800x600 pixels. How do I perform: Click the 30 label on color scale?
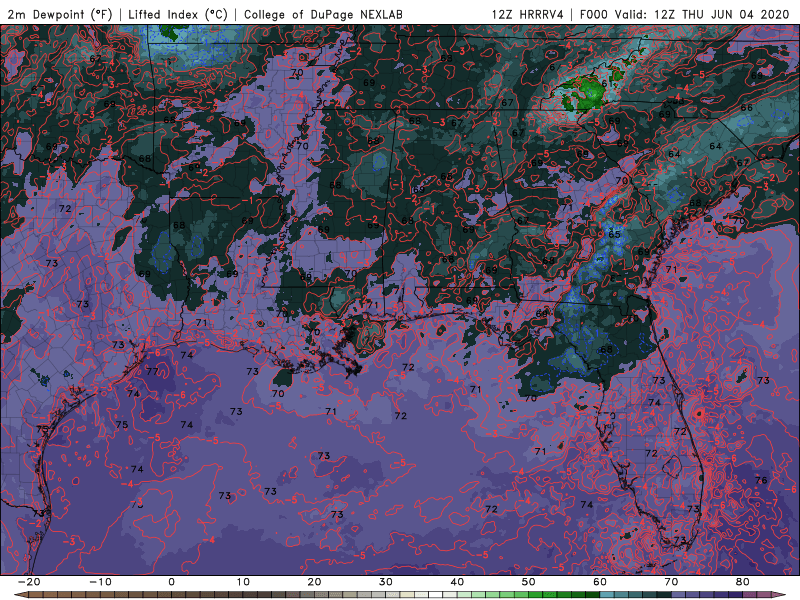[x=386, y=582]
